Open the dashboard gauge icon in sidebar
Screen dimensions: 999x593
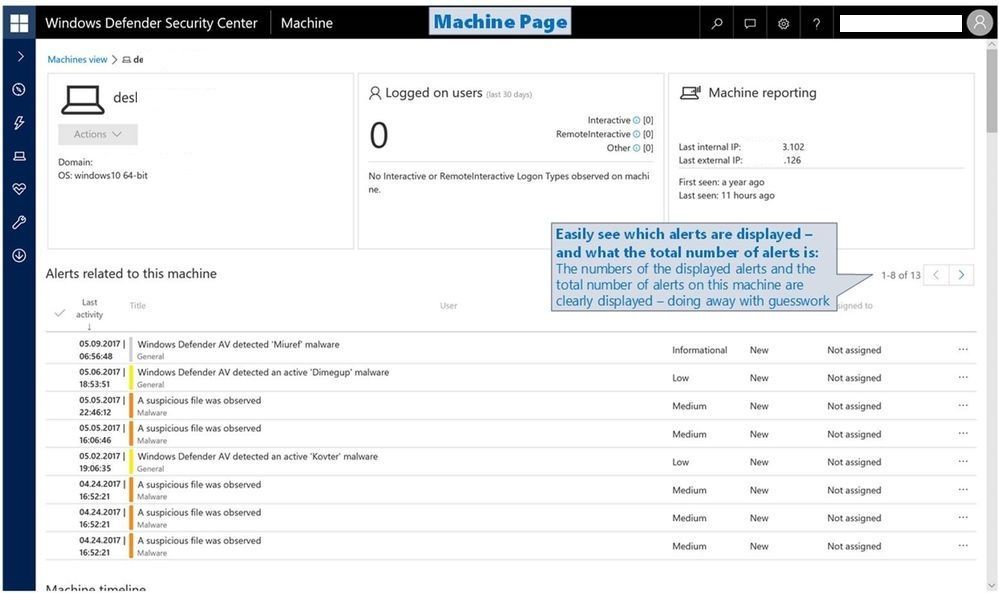[x=19, y=89]
